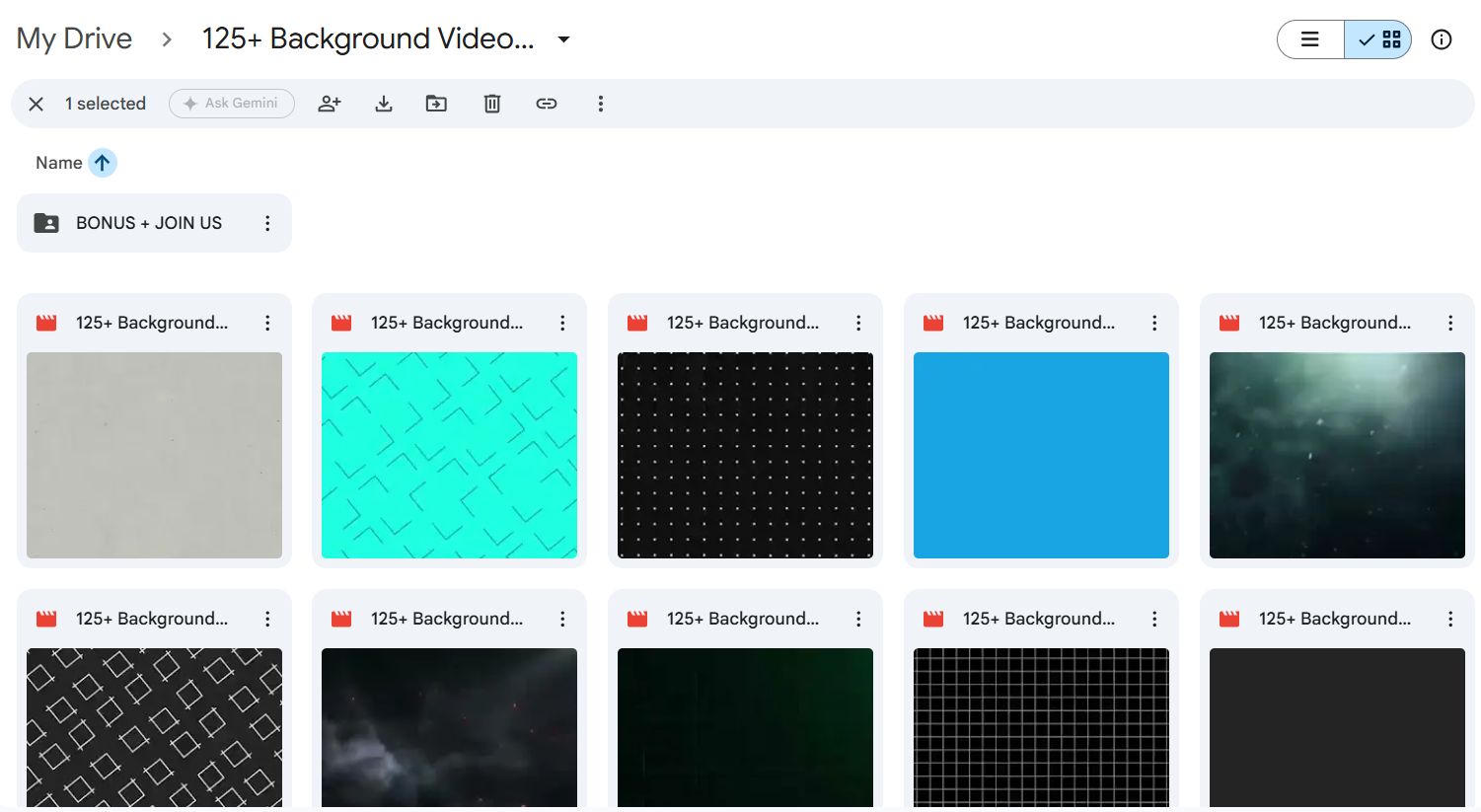
Task: Open more actions for the dark teal underwater video
Action: (x=1450, y=323)
